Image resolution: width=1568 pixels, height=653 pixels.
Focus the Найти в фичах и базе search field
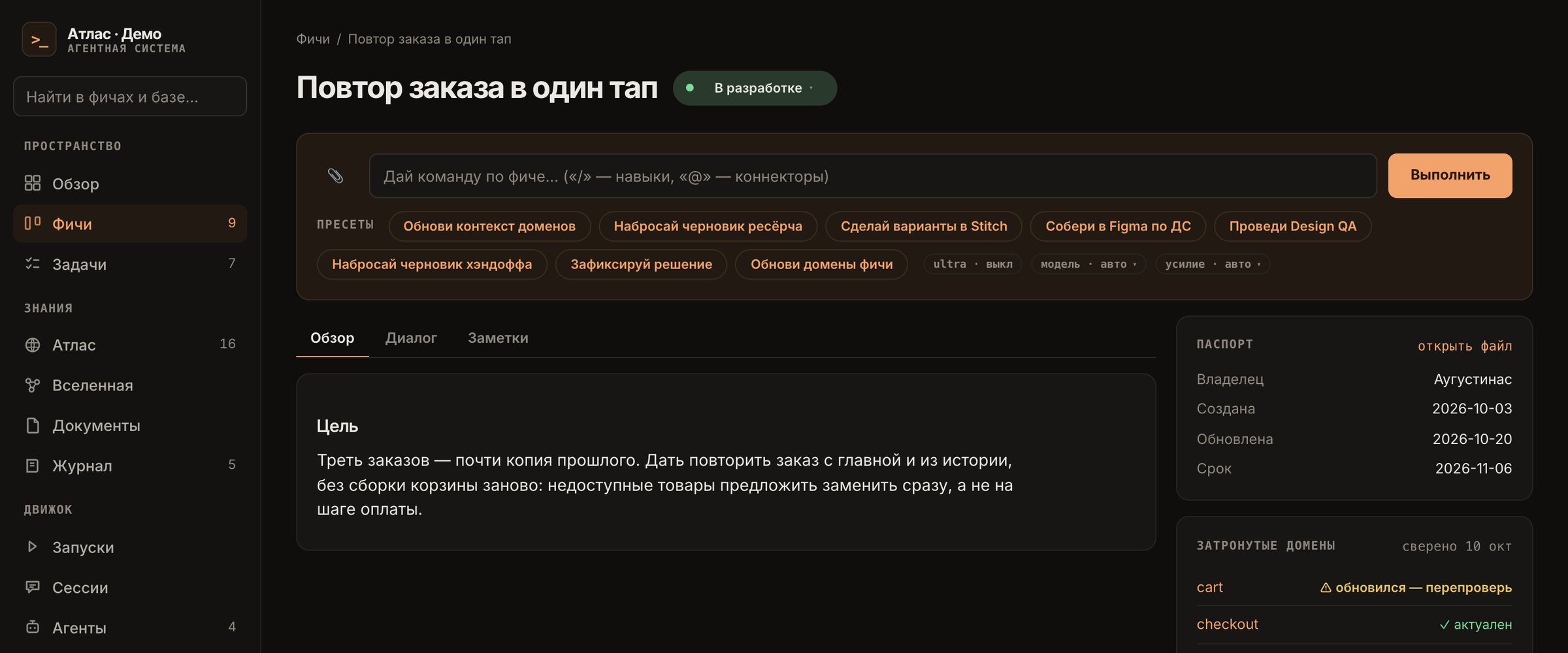tap(130, 97)
